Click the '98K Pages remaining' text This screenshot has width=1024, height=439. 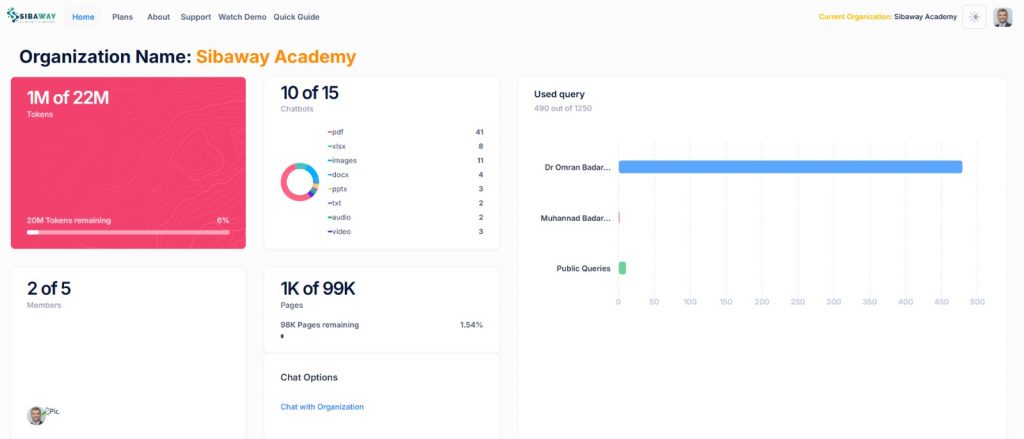point(319,325)
